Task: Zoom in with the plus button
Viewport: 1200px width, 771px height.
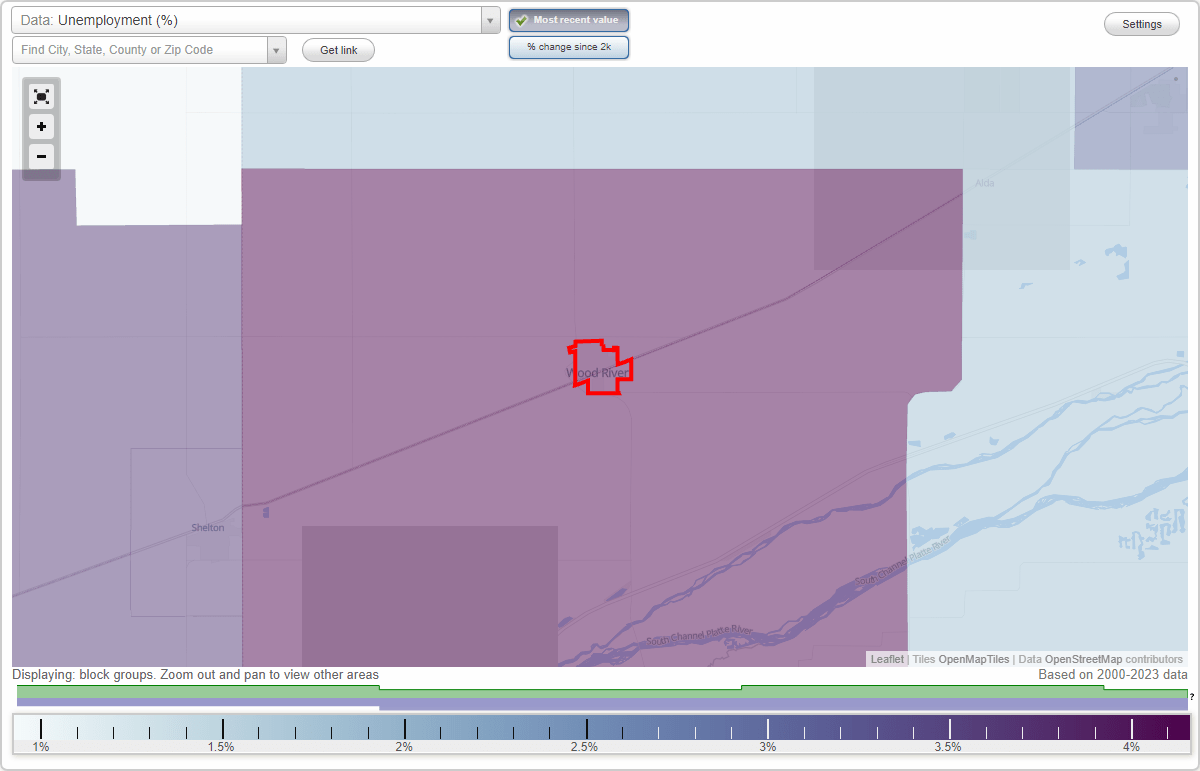Action: (41, 127)
